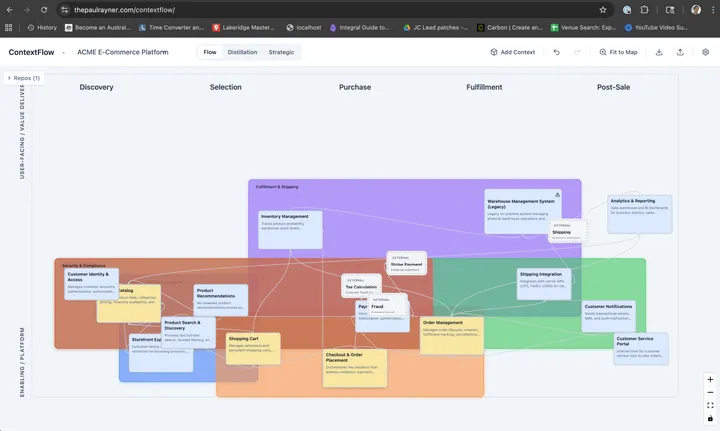
Task: Expand the Repos (1) panel
Action: tap(23, 77)
